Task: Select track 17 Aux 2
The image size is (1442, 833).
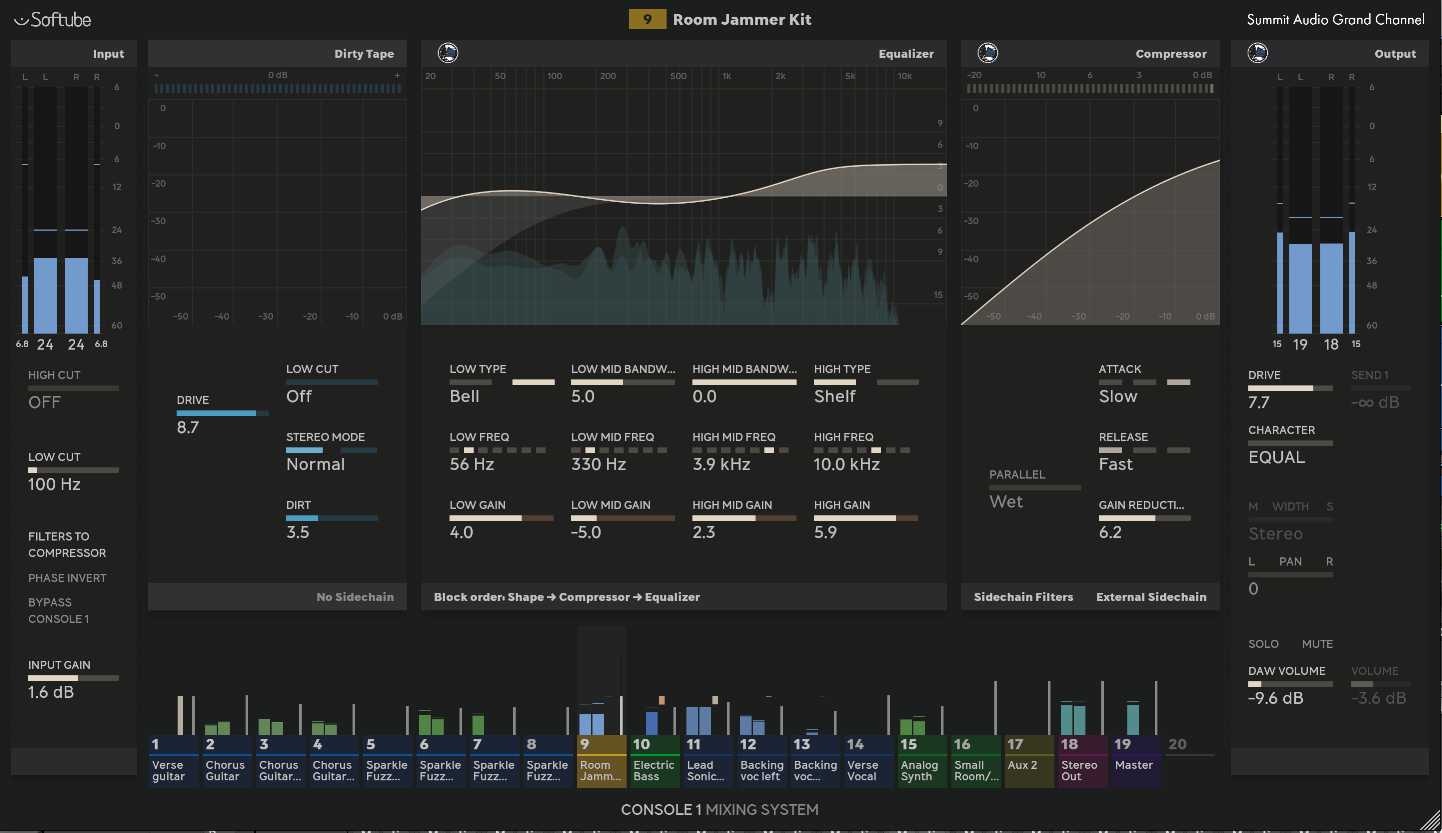Action: pyautogui.click(x=1029, y=761)
